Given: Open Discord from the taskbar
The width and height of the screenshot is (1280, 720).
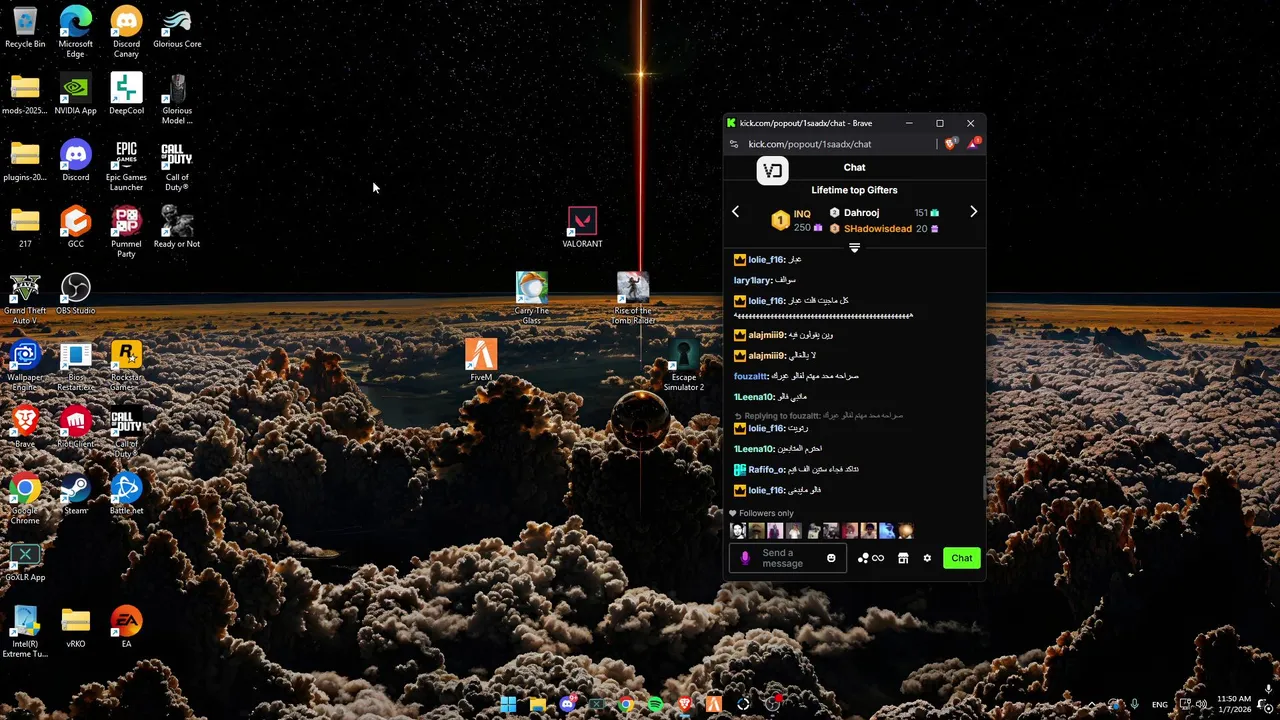Looking at the screenshot, I should pyautogui.click(x=567, y=704).
